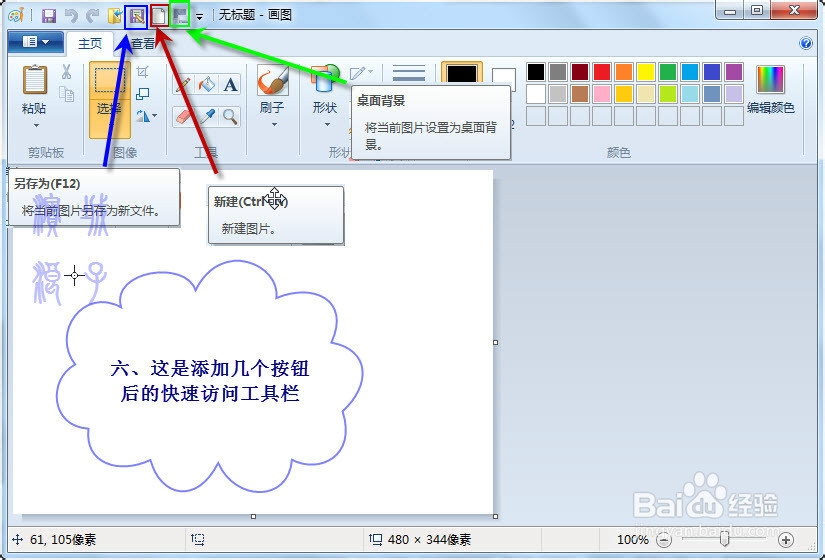Open the Customize Quick Access Toolbar arrow
Image resolution: width=825 pixels, height=560 pixels.
click(x=199, y=17)
